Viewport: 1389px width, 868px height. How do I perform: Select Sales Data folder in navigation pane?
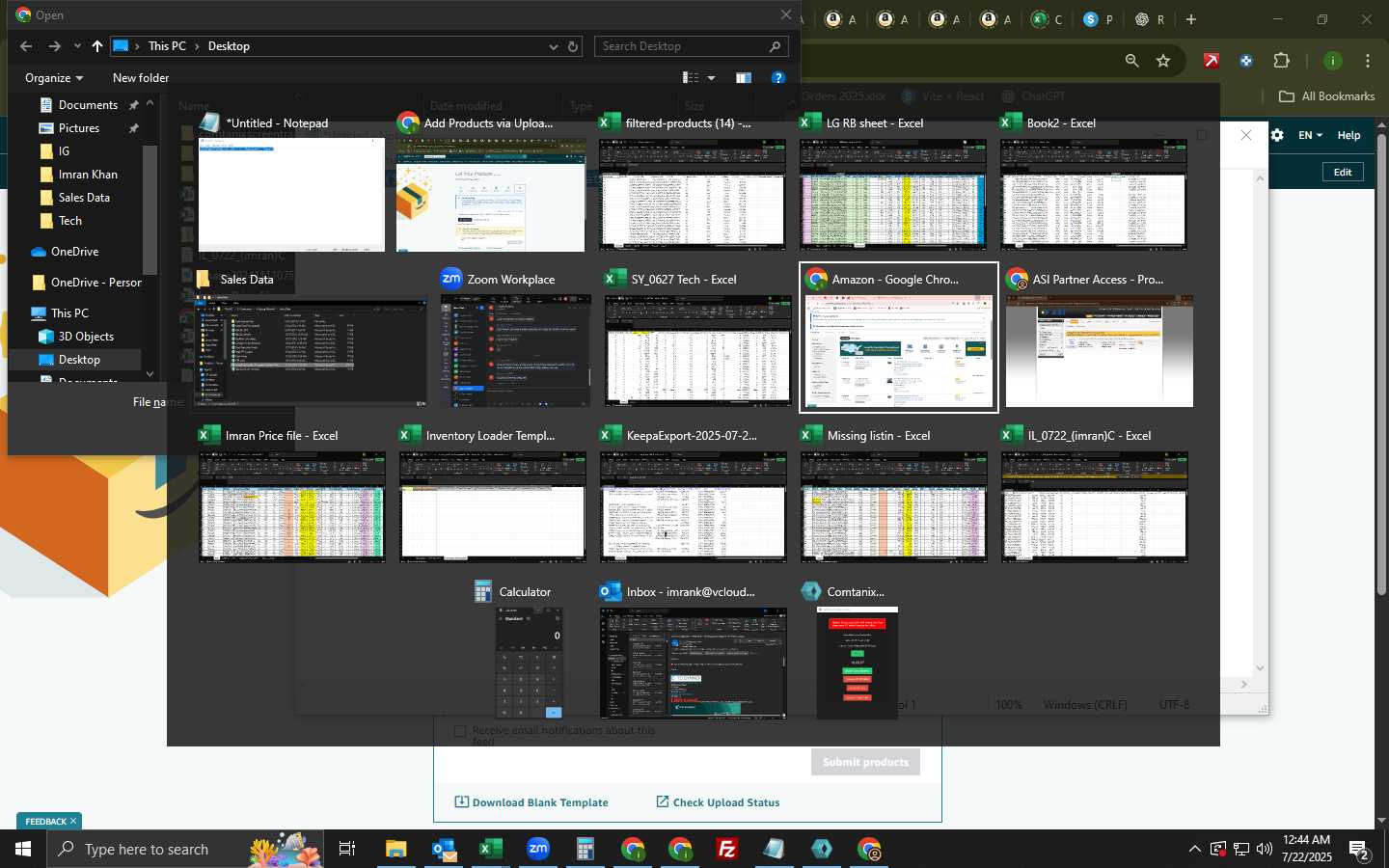(84, 198)
